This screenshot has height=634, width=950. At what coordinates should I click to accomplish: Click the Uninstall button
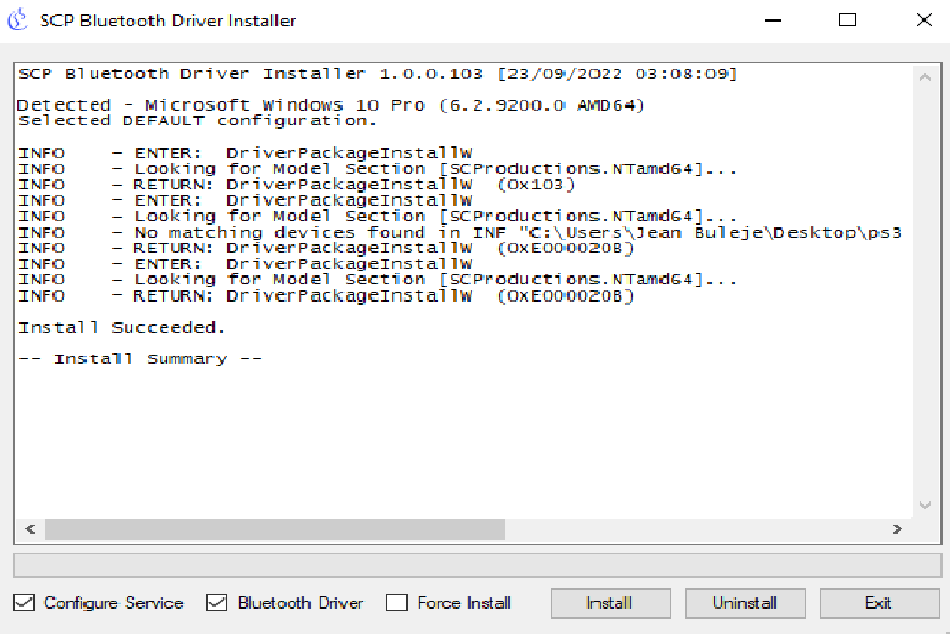point(745,603)
